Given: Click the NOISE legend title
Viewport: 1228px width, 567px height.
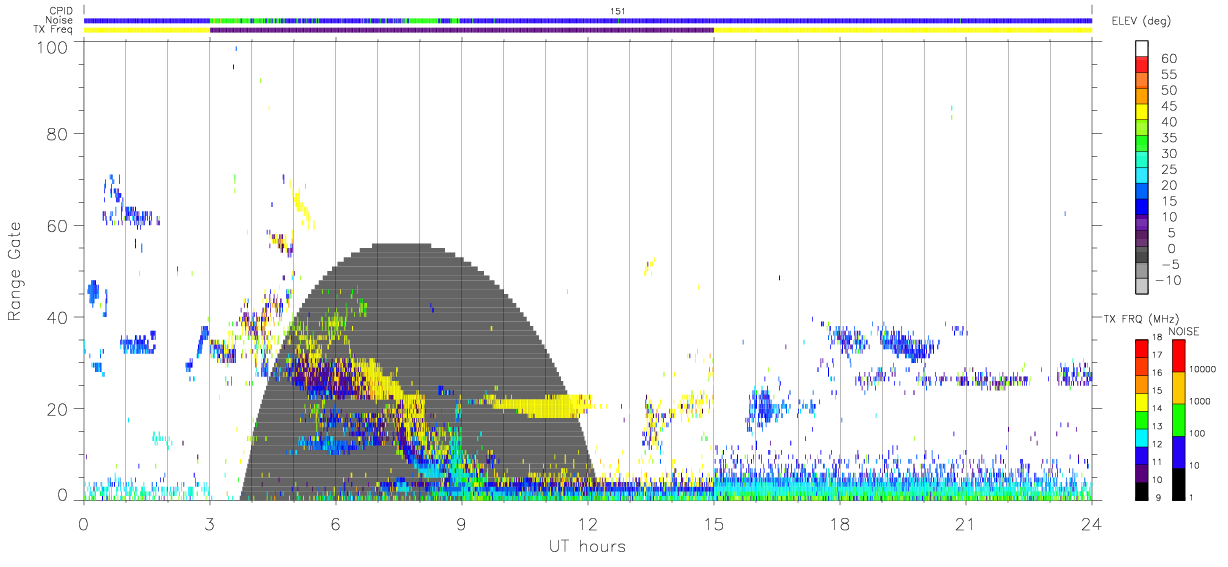Looking at the screenshot, I should pyautogui.click(x=1184, y=331).
